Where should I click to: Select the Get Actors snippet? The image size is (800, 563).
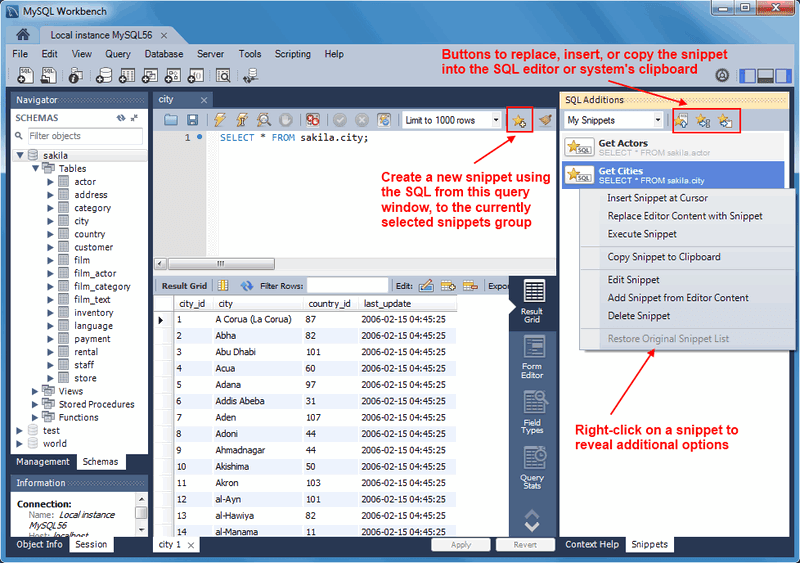[x=673, y=148]
